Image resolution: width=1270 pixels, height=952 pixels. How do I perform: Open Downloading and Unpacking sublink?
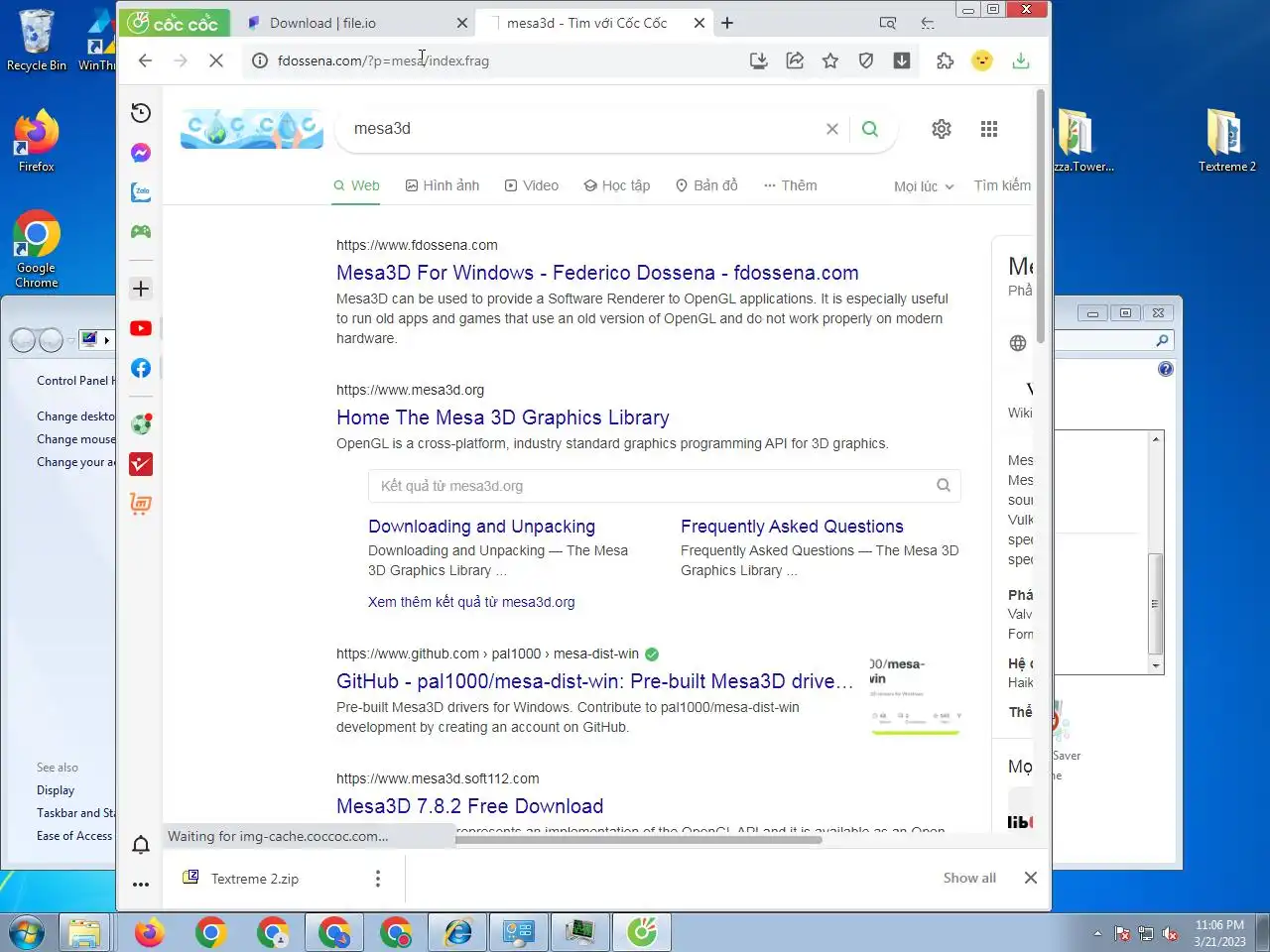click(x=481, y=527)
